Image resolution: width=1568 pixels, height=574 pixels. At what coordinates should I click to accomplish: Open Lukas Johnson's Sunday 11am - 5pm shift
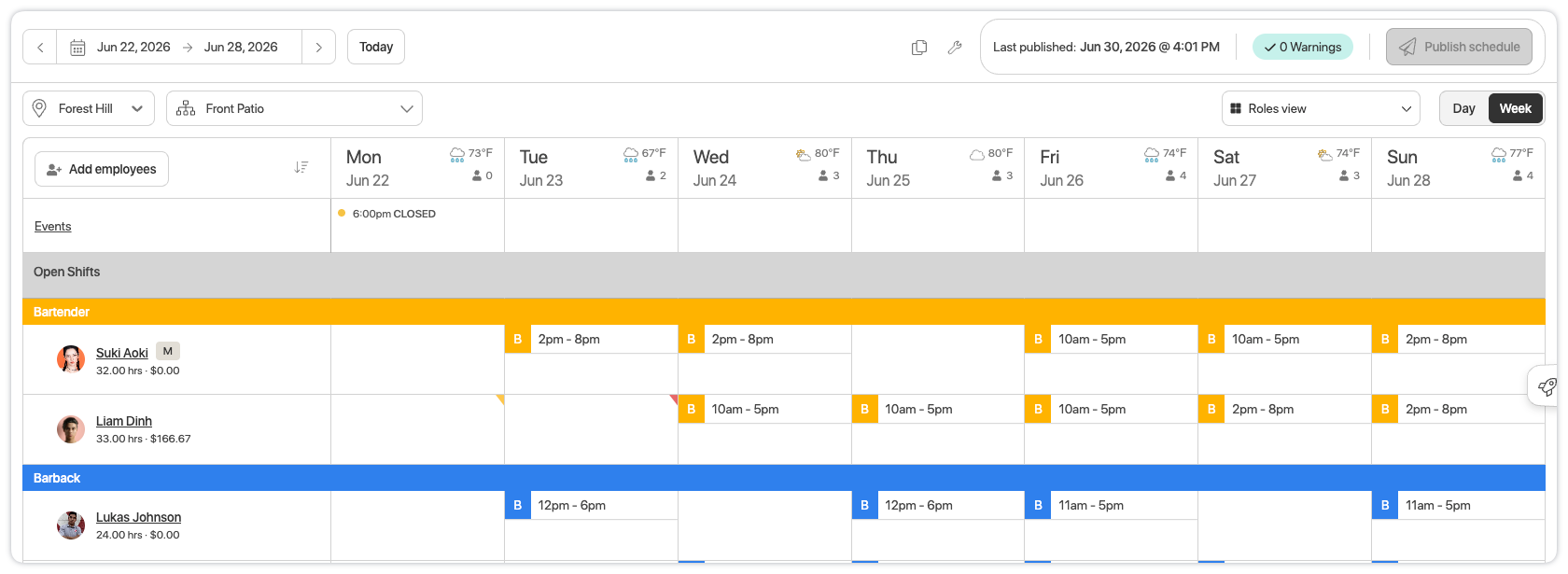click(1458, 505)
